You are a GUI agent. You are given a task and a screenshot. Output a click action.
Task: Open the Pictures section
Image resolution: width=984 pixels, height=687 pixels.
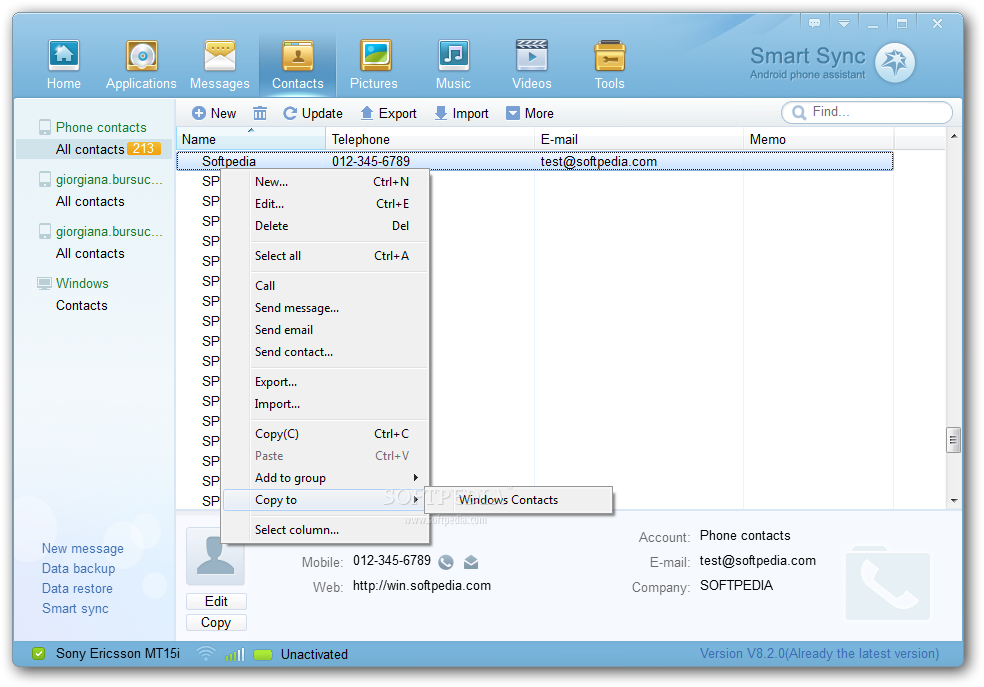374,65
